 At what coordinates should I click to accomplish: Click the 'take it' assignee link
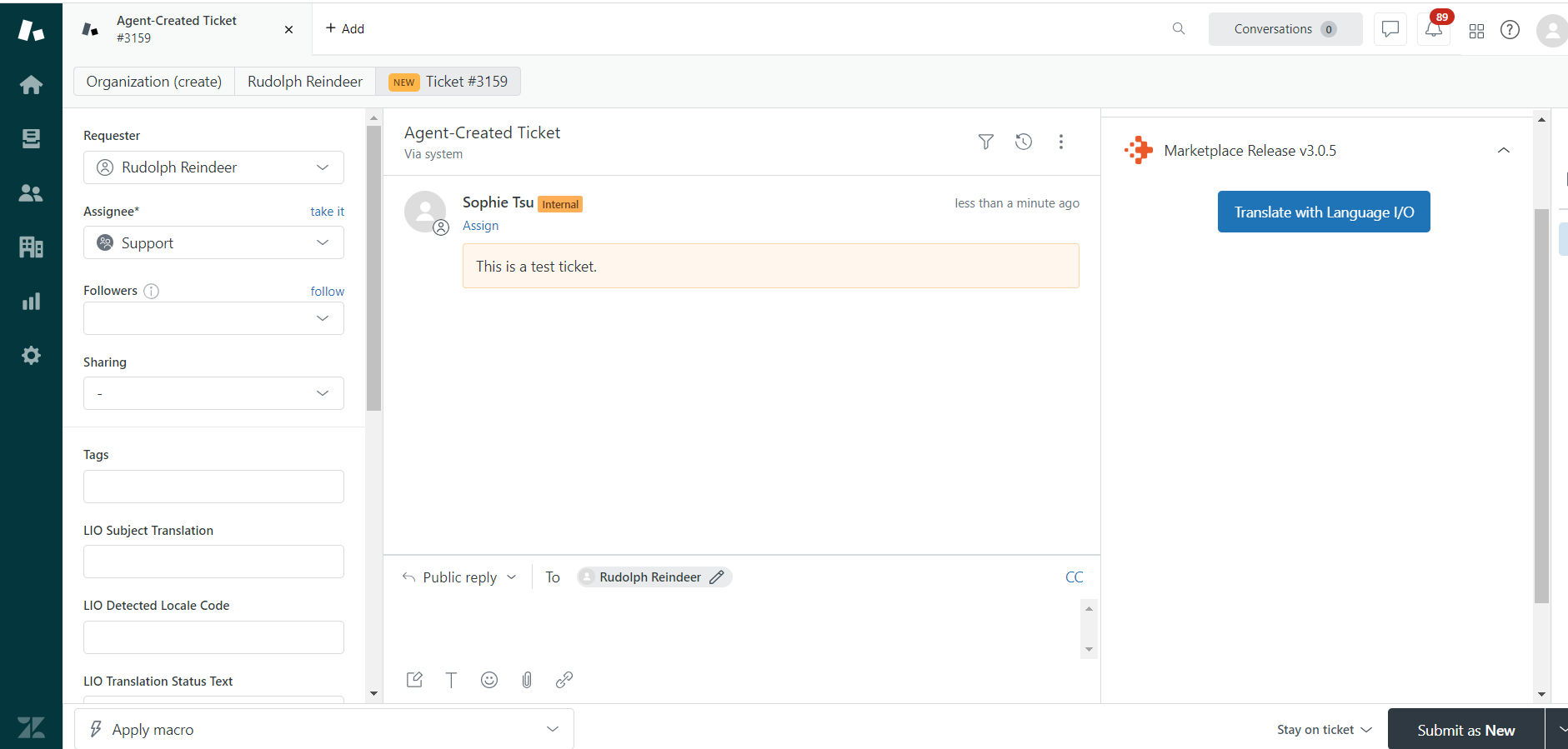tap(327, 212)
